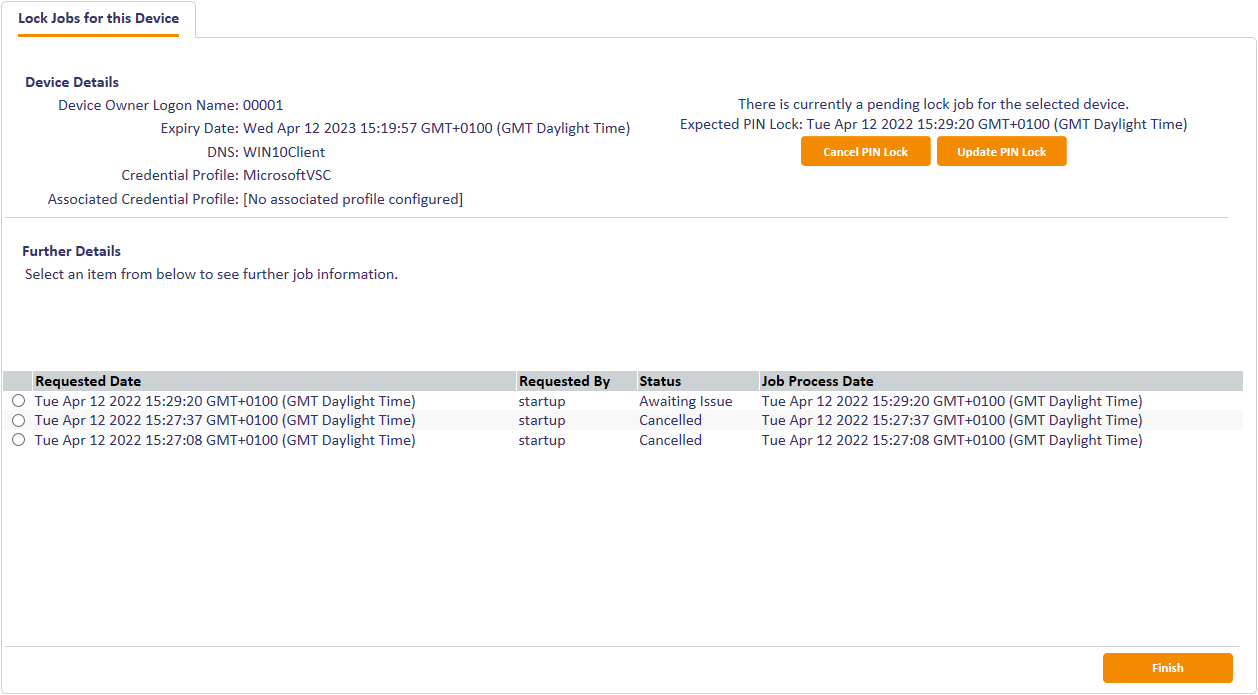Select the radio button for the 15:29:20 job
This screenshot has width=1258, height=695.
[18, 401]
